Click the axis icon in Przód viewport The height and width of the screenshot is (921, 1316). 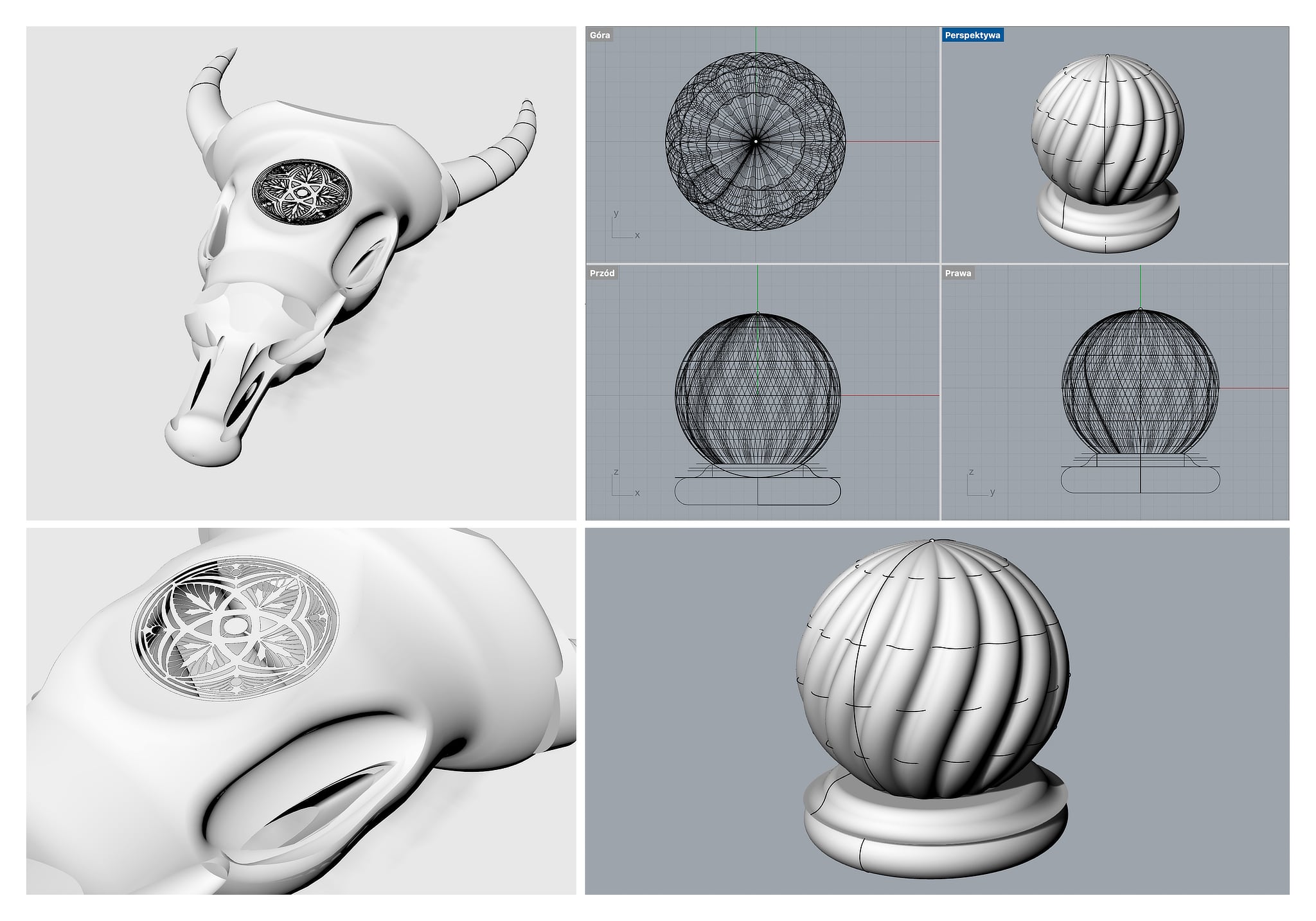[625, 483]
